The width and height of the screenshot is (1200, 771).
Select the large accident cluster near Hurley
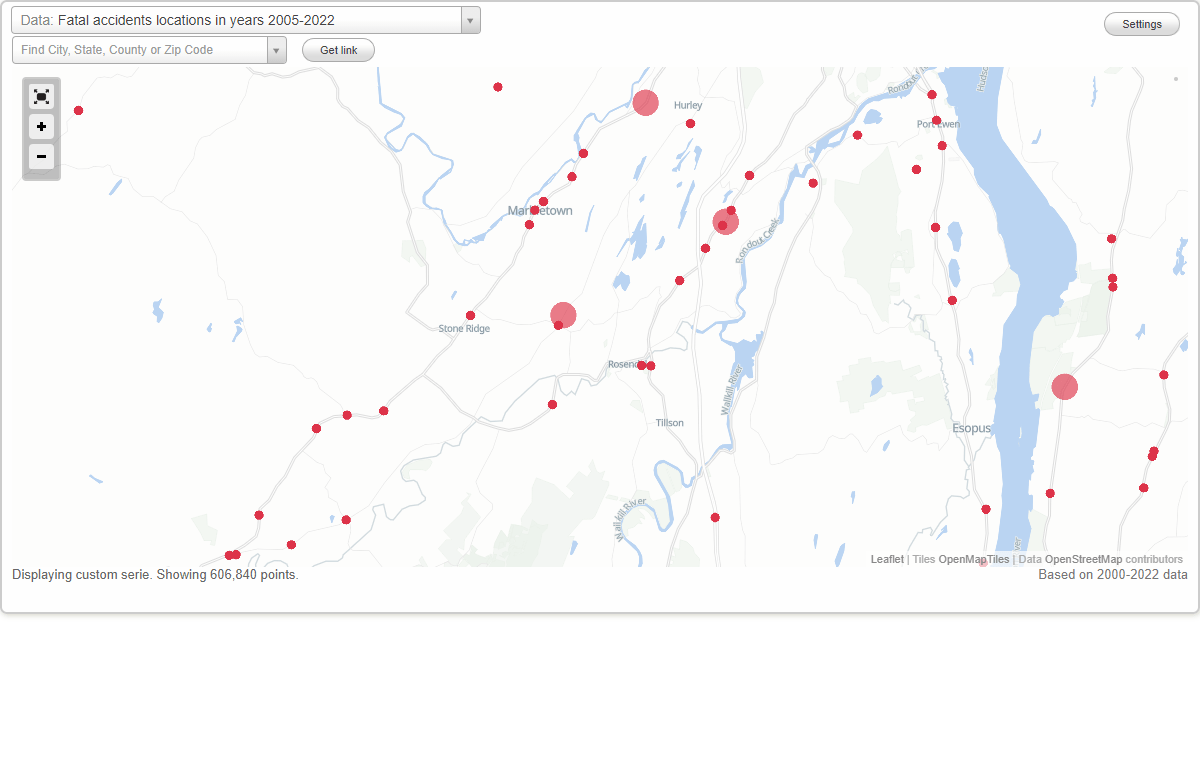[x=645, y=102]
